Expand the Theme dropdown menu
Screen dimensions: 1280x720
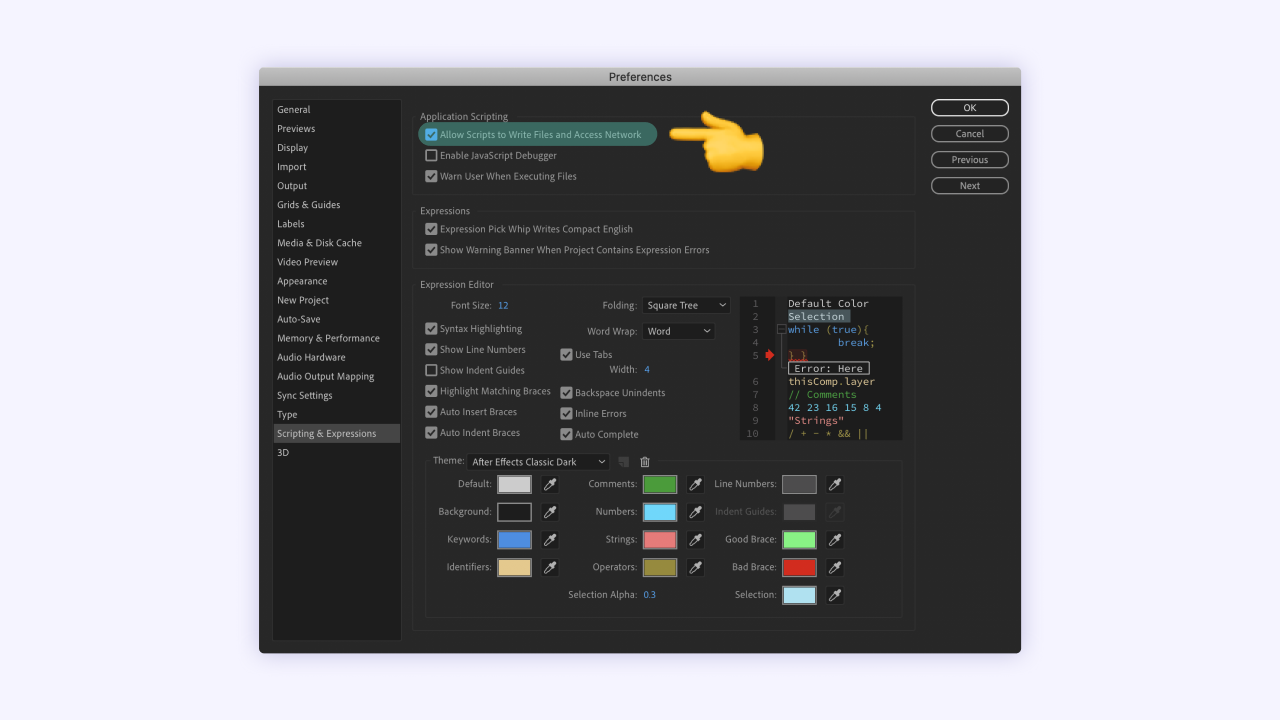539,462
